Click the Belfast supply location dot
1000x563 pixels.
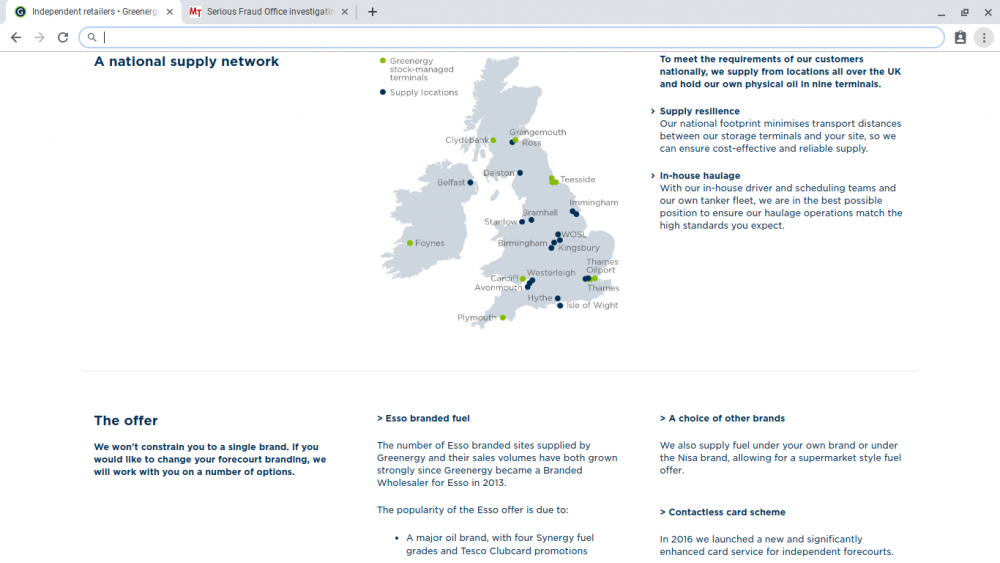[471, 182]
